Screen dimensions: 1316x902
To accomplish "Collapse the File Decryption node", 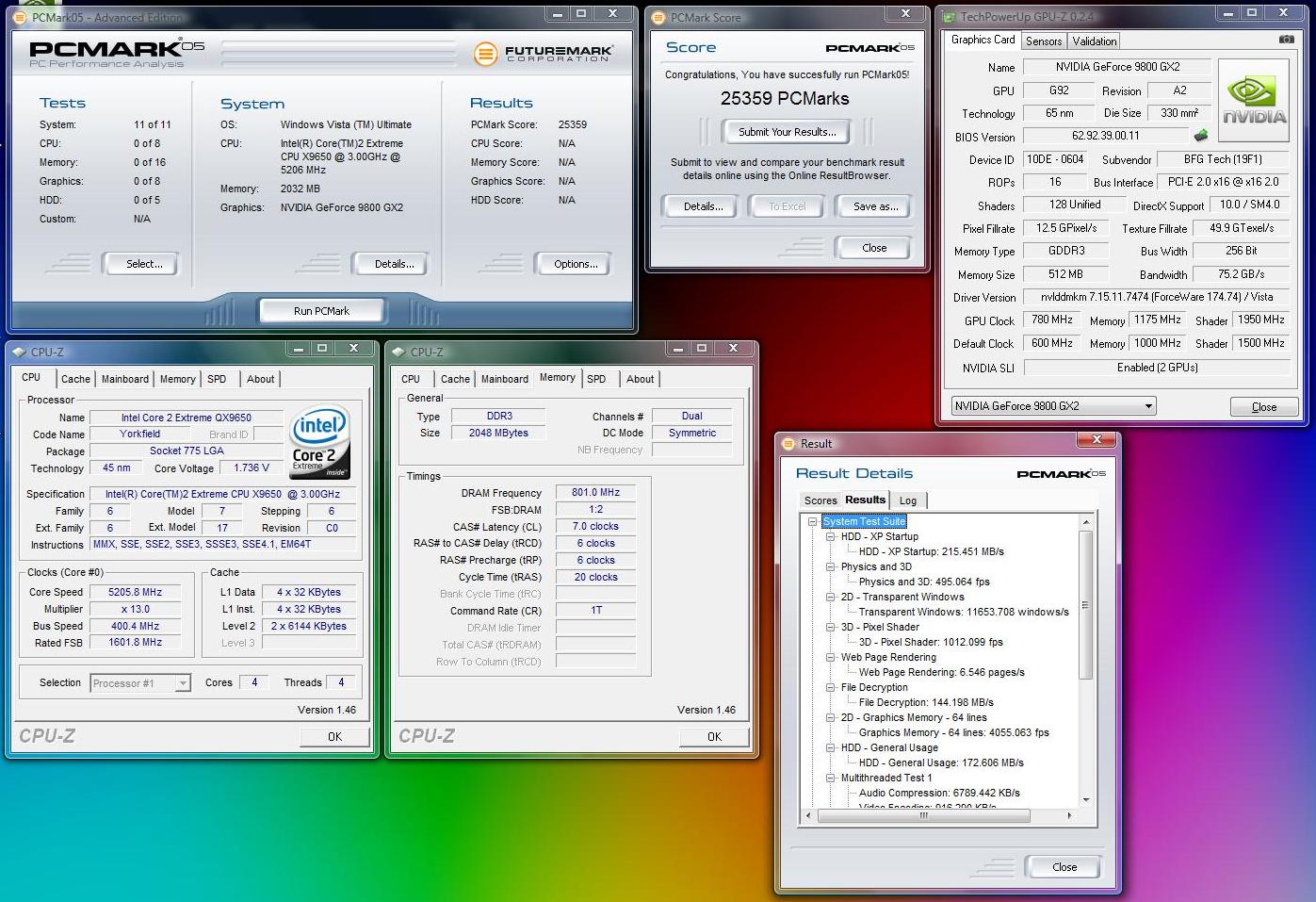I will coord(830,687).
